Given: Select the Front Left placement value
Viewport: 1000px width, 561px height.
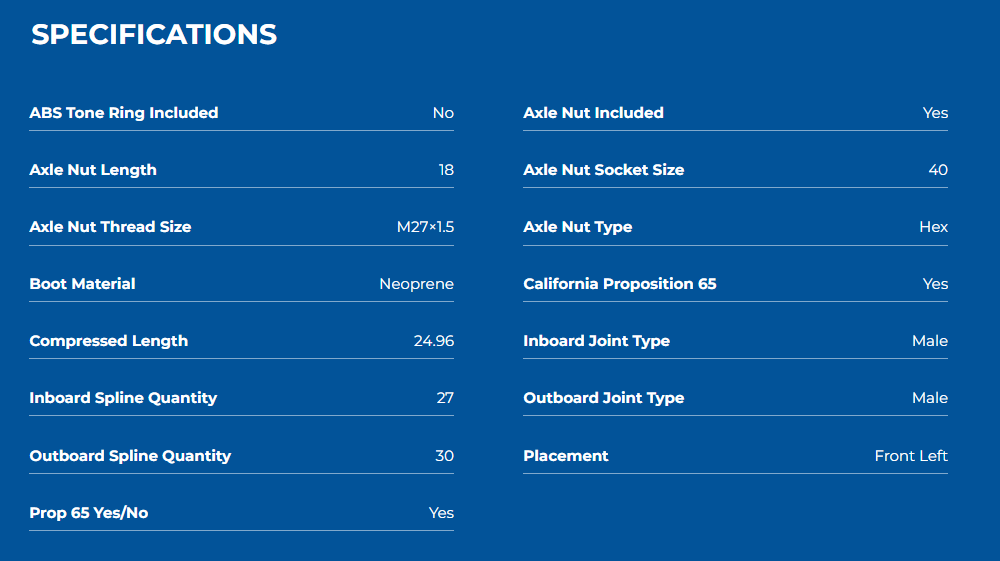Looking at the screenshot, I should pos(911,456).
